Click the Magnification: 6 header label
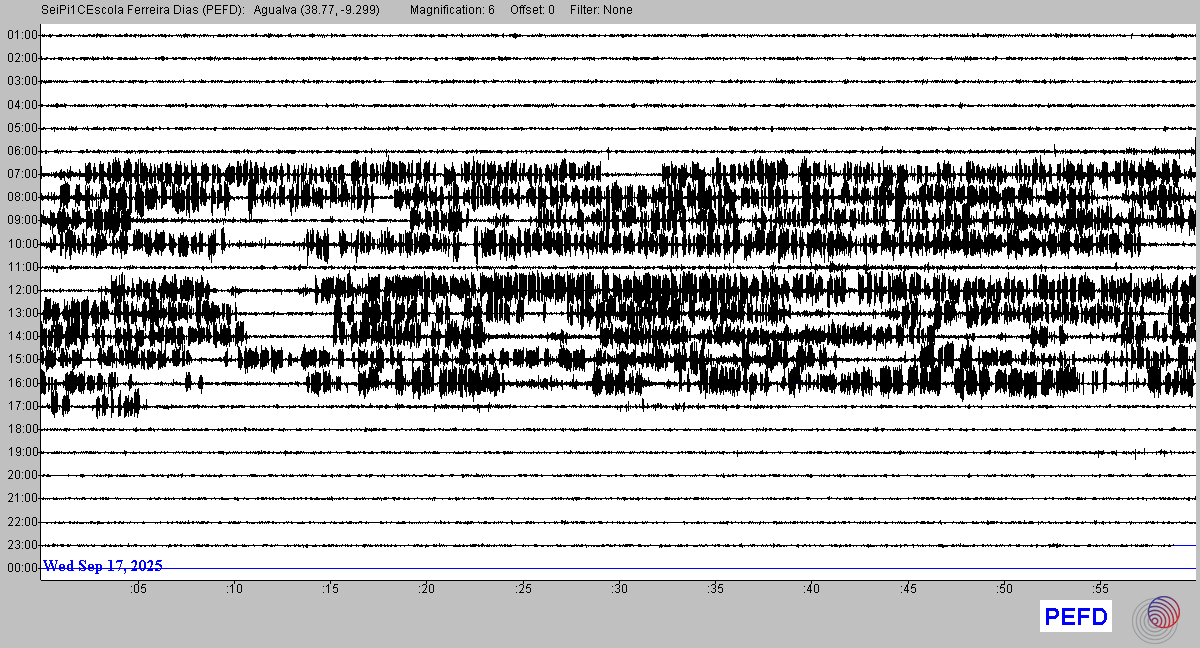 point(452,10)
